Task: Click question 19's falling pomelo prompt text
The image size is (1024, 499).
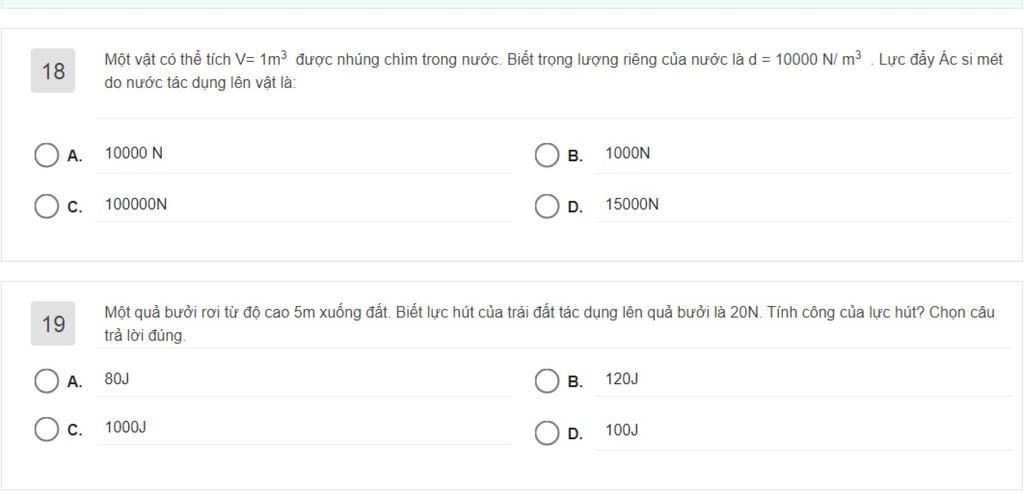Action: click(x=549, y=324)
